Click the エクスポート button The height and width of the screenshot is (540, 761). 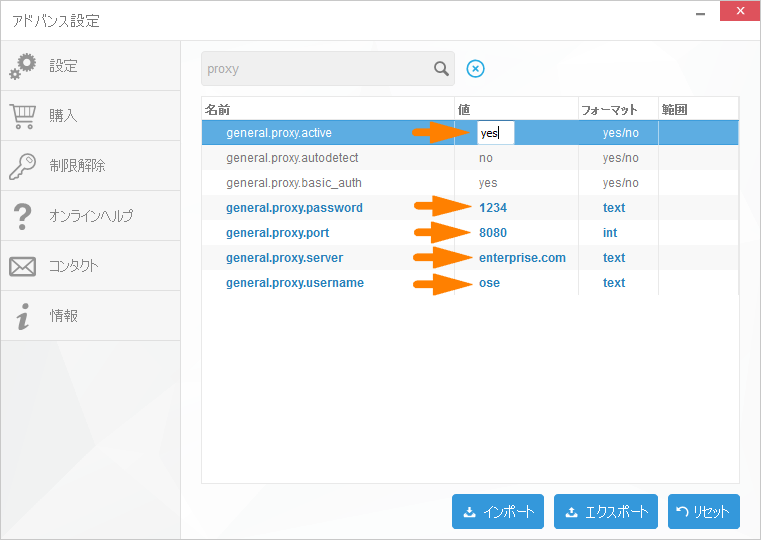pyautogui.click(x=606, y=511)
